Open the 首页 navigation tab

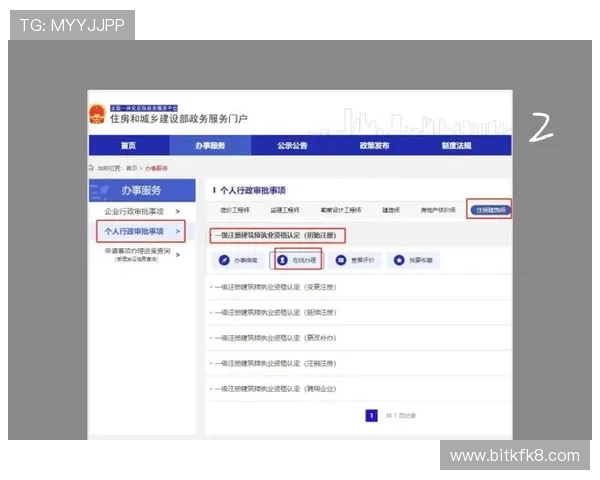(129, 145)
